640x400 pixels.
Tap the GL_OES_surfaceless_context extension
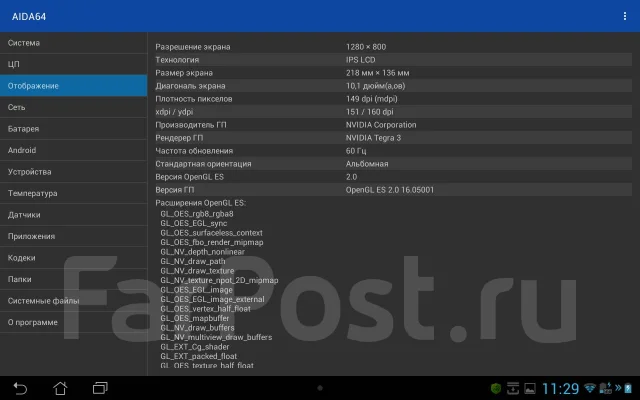pos(211,233)
